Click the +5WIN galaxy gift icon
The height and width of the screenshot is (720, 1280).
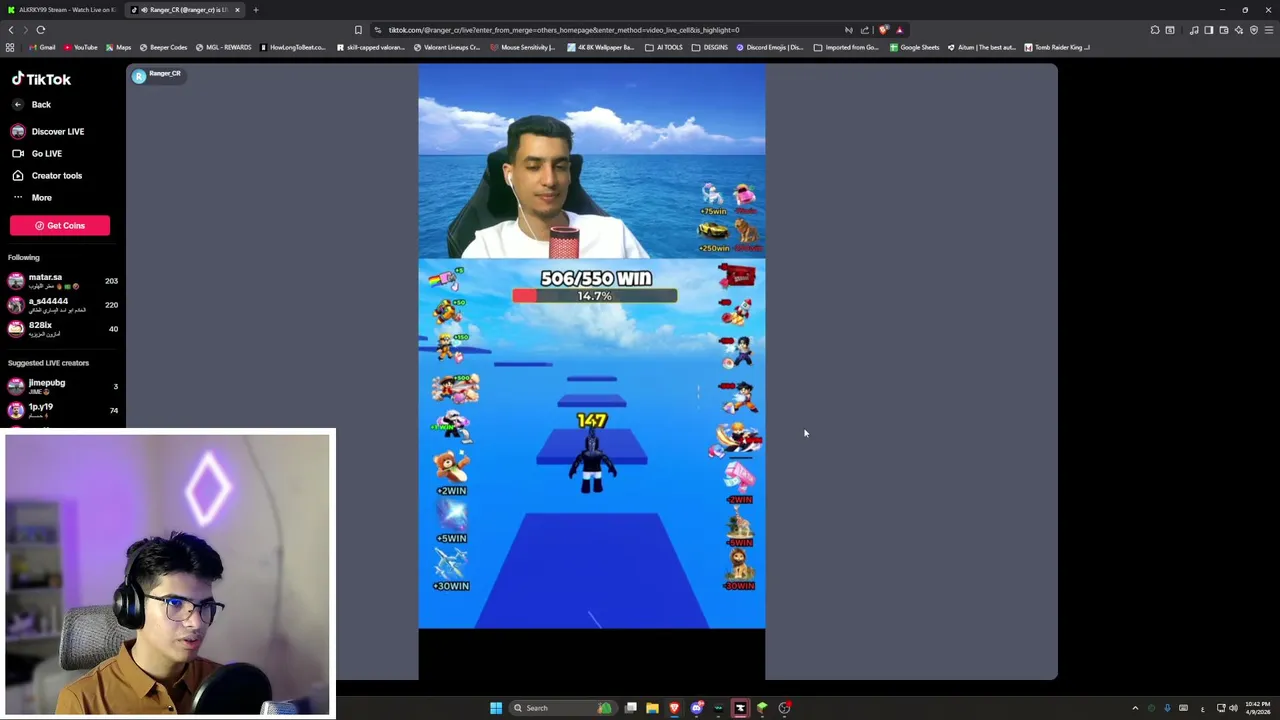point(452,516)
